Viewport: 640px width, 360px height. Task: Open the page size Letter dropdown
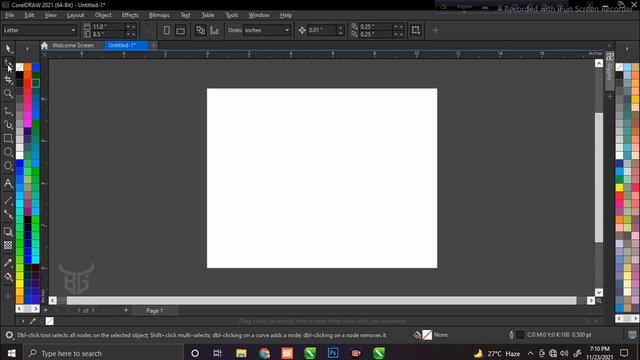[x=40, y=30]
